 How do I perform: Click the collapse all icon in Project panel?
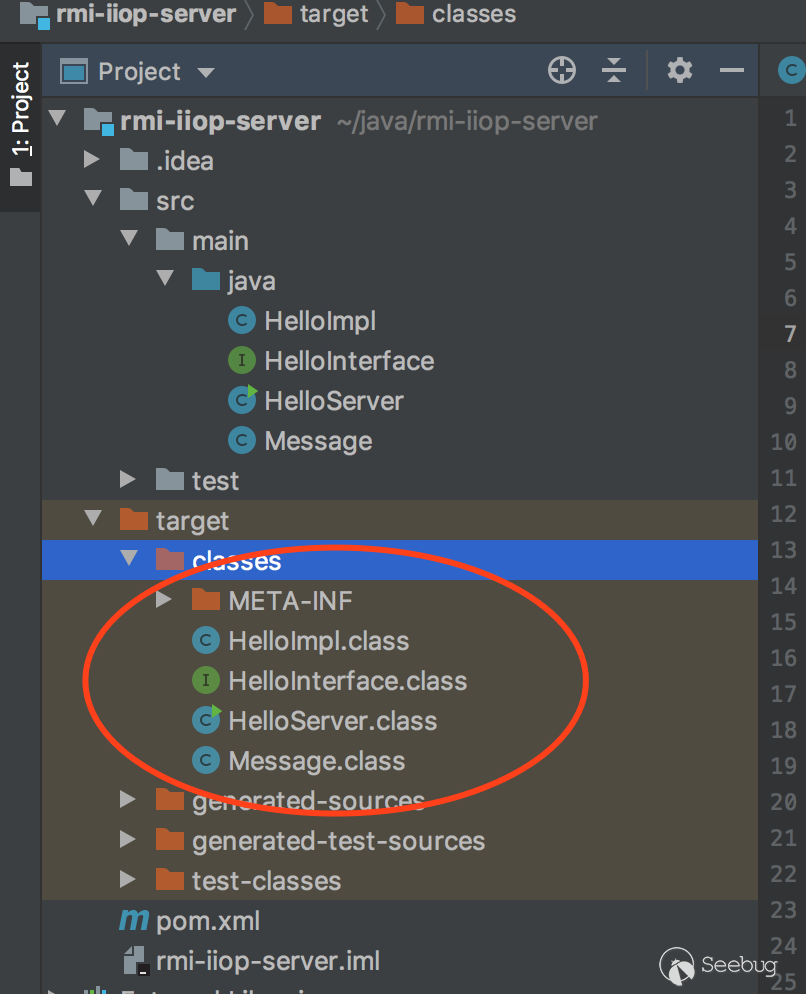(x=614, y=71)
